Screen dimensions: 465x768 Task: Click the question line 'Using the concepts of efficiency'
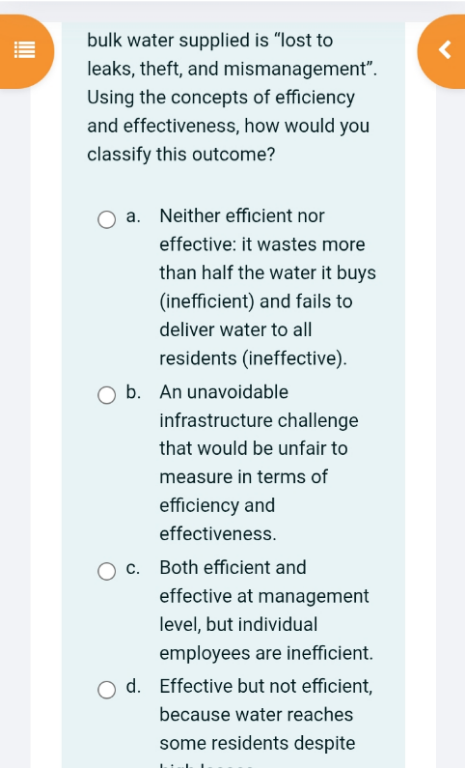(x=221, y=97)
